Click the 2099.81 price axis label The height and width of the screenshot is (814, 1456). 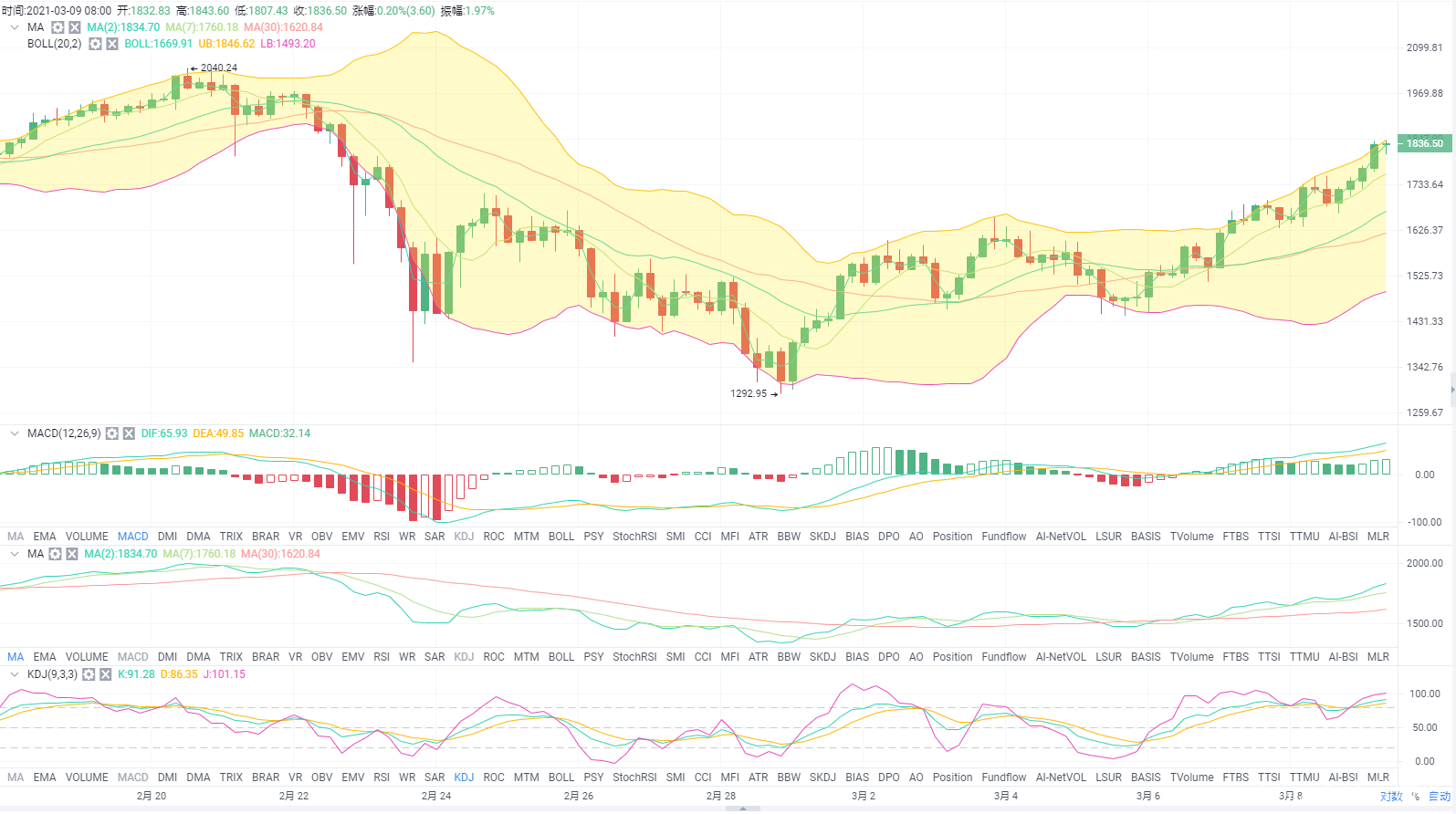tap(1425, 47)
